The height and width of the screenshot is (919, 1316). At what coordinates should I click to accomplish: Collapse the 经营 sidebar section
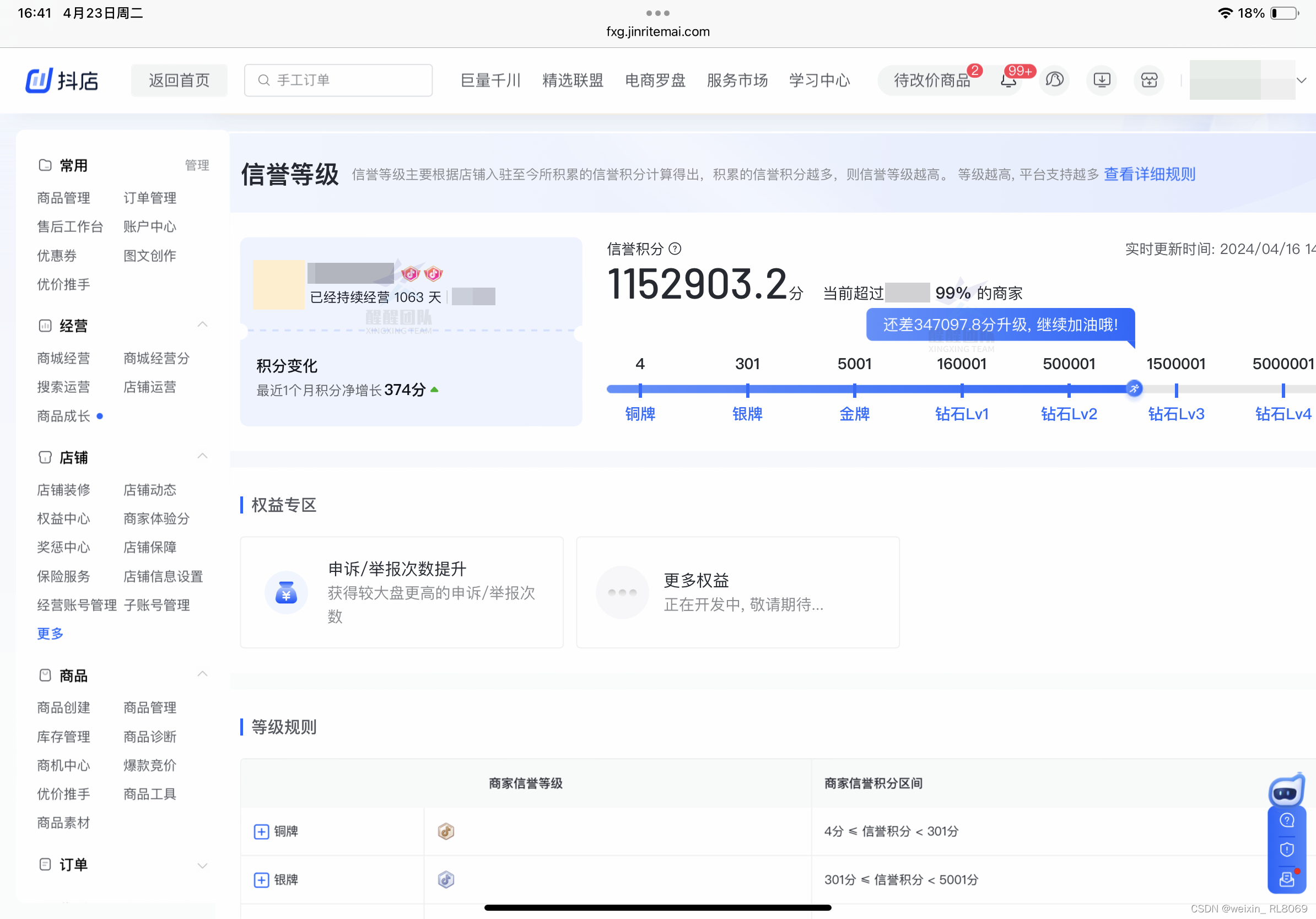[202, 325]
